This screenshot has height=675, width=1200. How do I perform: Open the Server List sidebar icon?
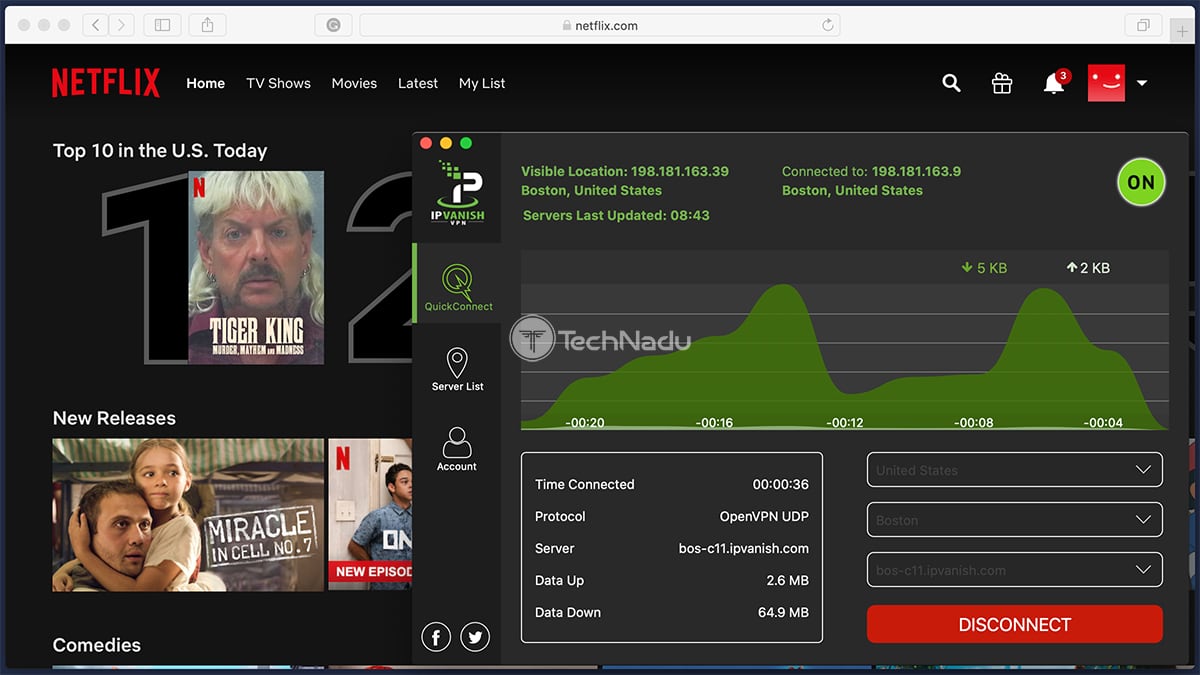(x=457, y=369)
